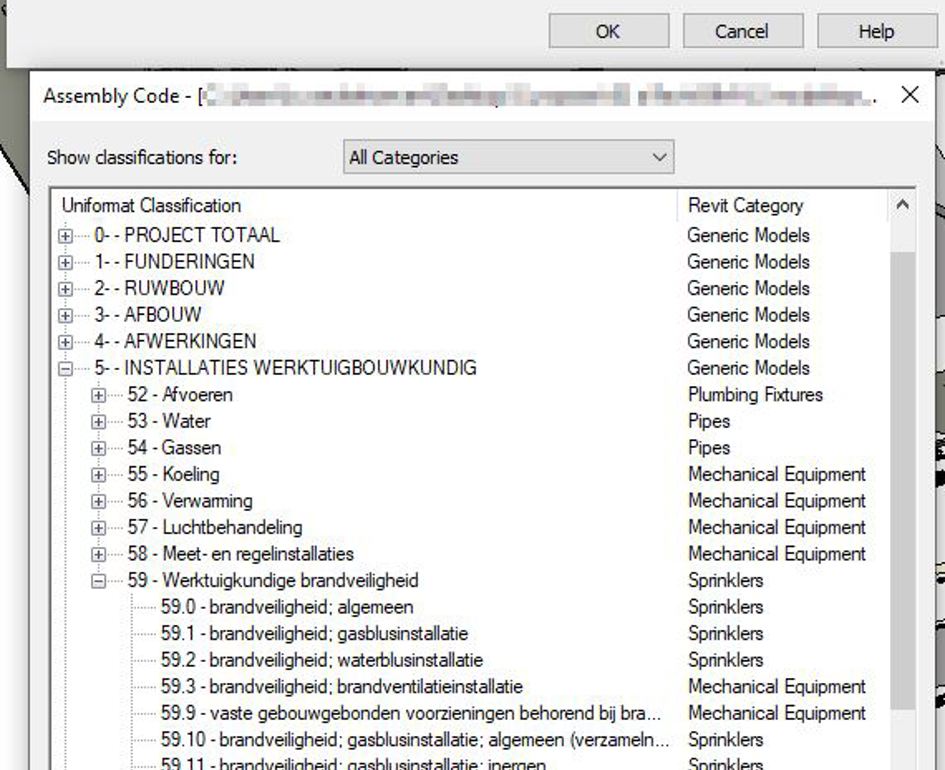Confirm with the OK button
Screen dimensions: 945x770
608,31
